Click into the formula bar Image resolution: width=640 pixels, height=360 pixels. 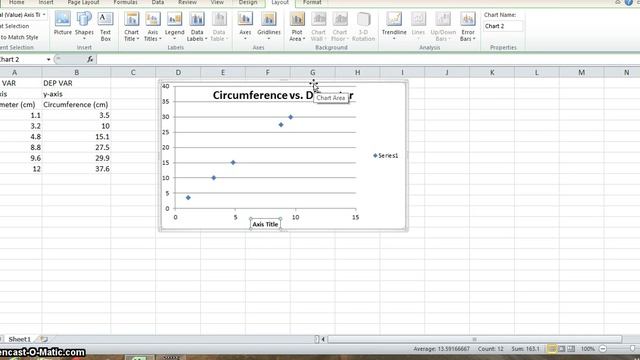[367, 60]
